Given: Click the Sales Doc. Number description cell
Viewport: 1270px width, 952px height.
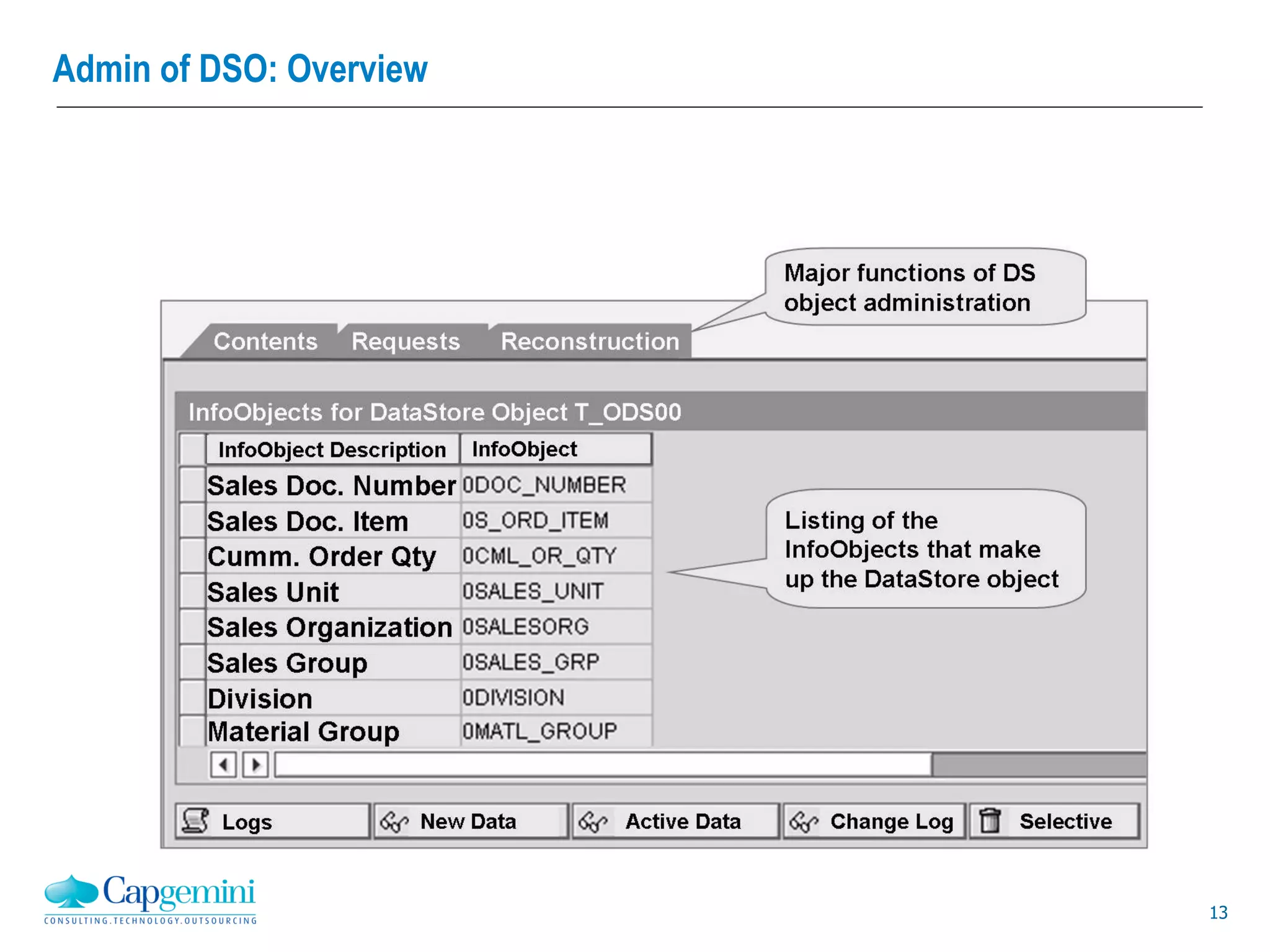Looking at the screenshot, I should pos(332,485).
